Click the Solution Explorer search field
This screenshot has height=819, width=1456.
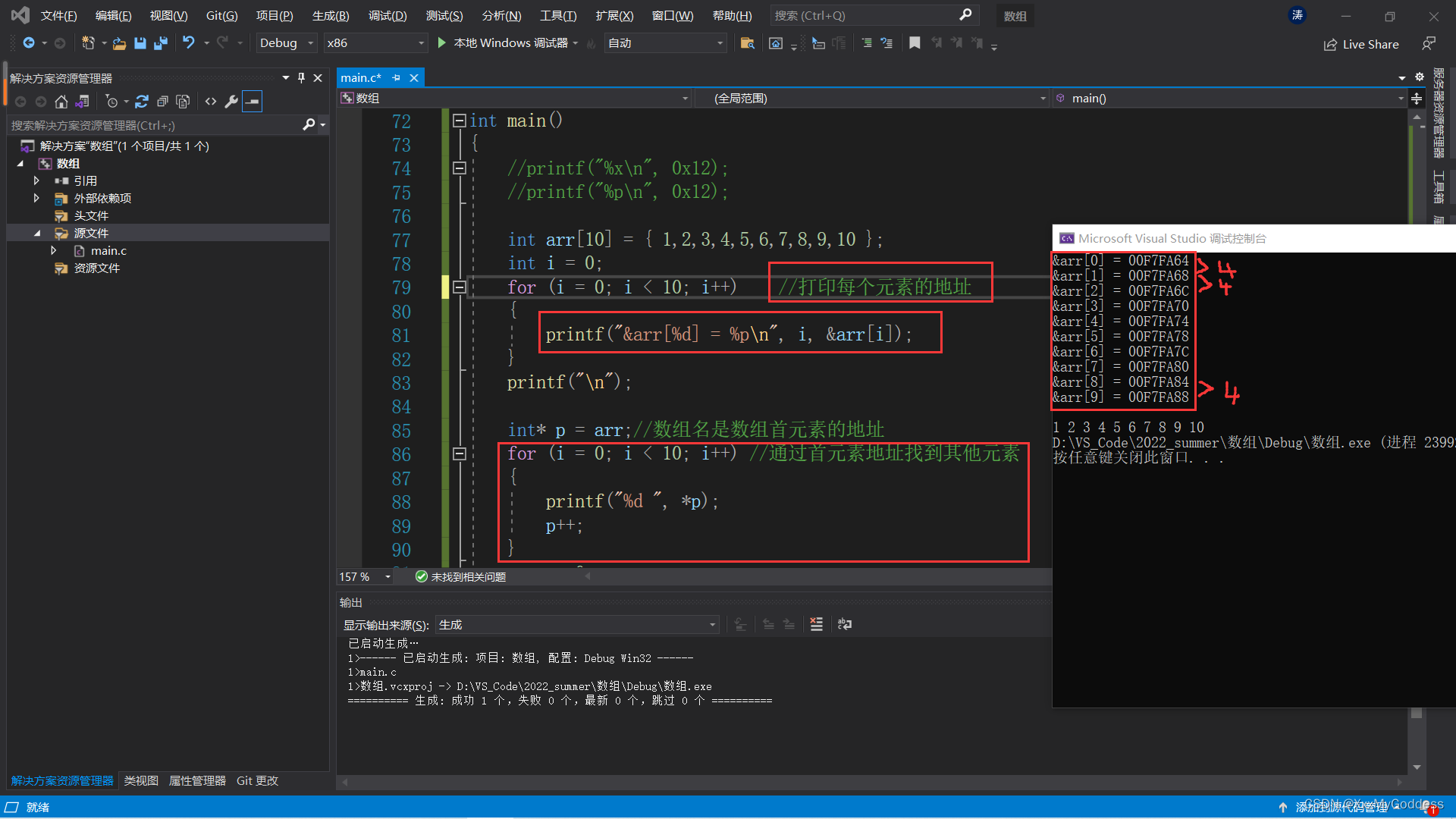(x=152, y=125)
